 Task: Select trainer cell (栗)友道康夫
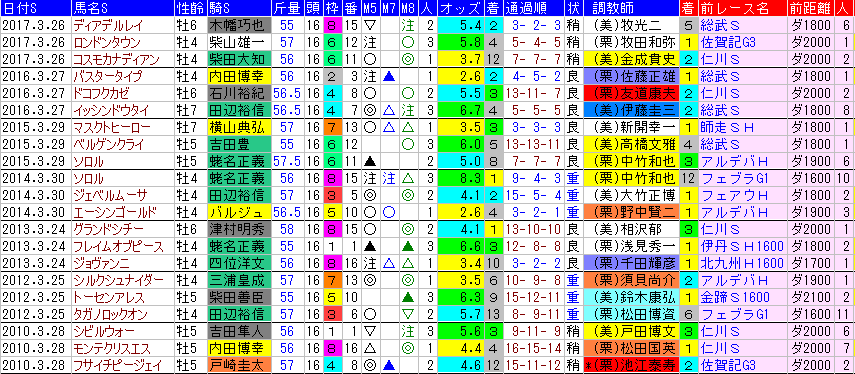[x=631, y=93]
